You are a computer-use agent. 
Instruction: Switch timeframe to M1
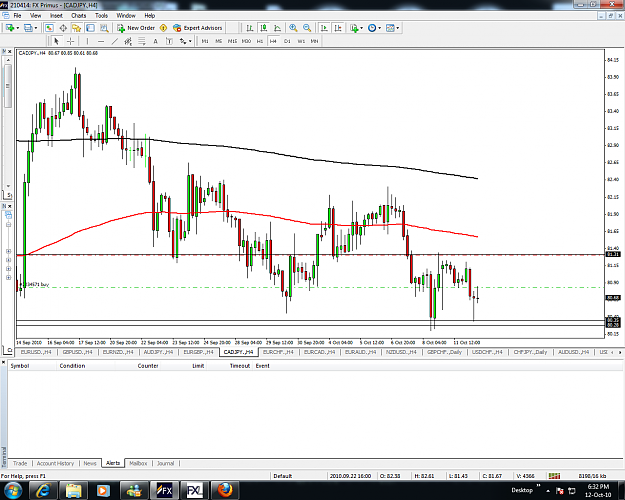(205, 41)
